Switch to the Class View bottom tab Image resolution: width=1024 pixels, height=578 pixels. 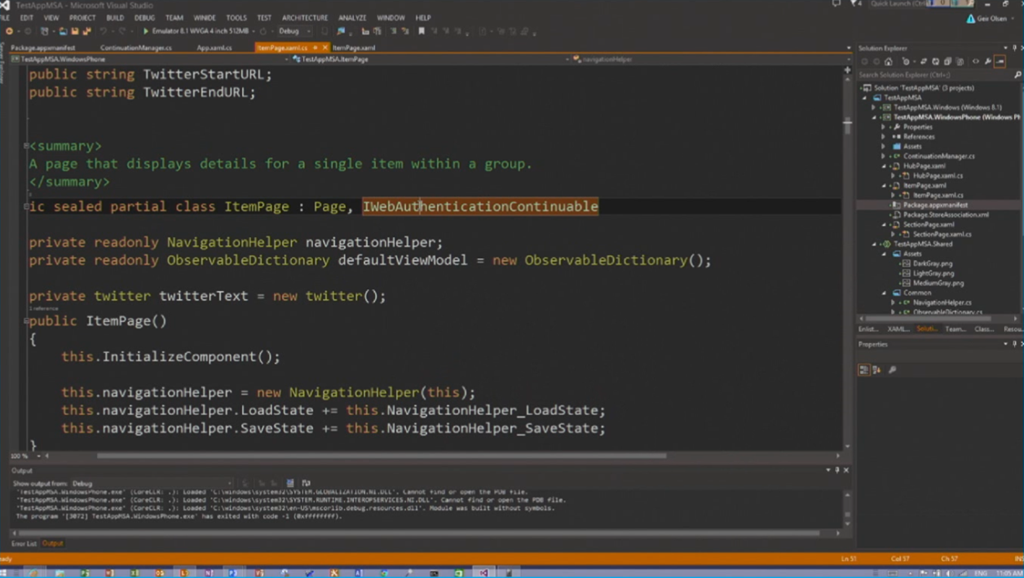pos(984,329)
